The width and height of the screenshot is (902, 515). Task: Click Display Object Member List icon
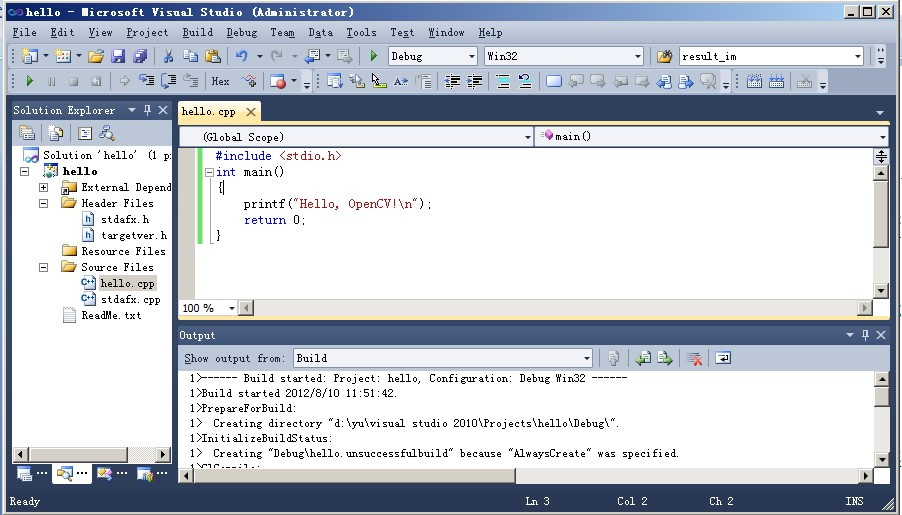click(x=334, y=81)
